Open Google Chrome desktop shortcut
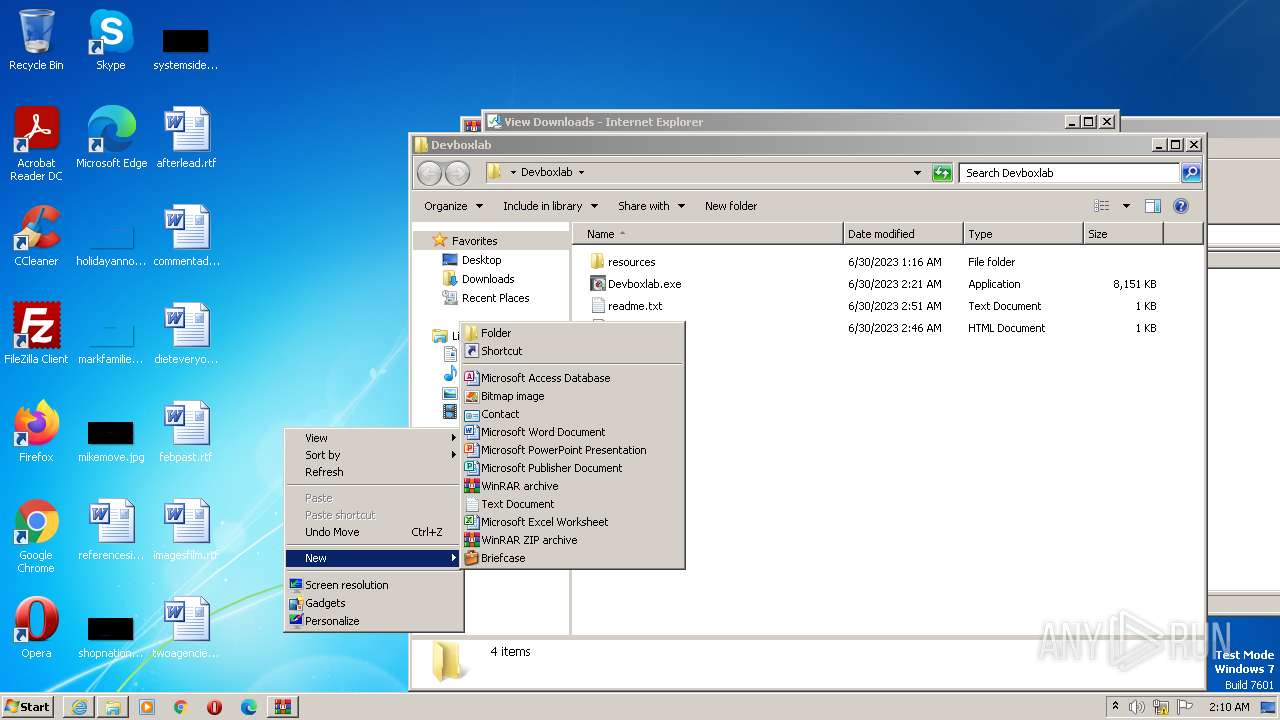Image resolution: width=1280 pixels, height=720 pixels. pos(36,536)
